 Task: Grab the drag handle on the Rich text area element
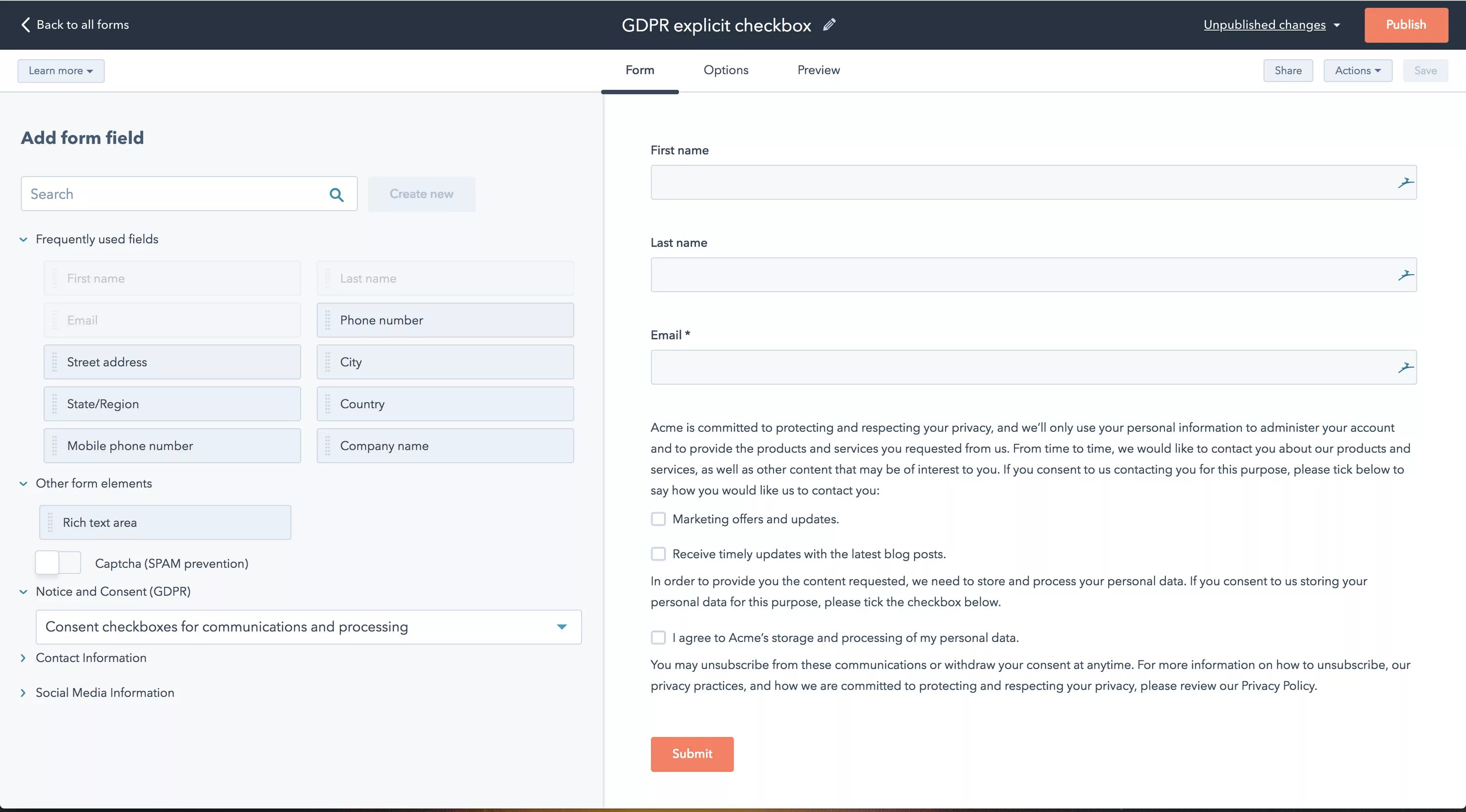[x=50, y=522]
